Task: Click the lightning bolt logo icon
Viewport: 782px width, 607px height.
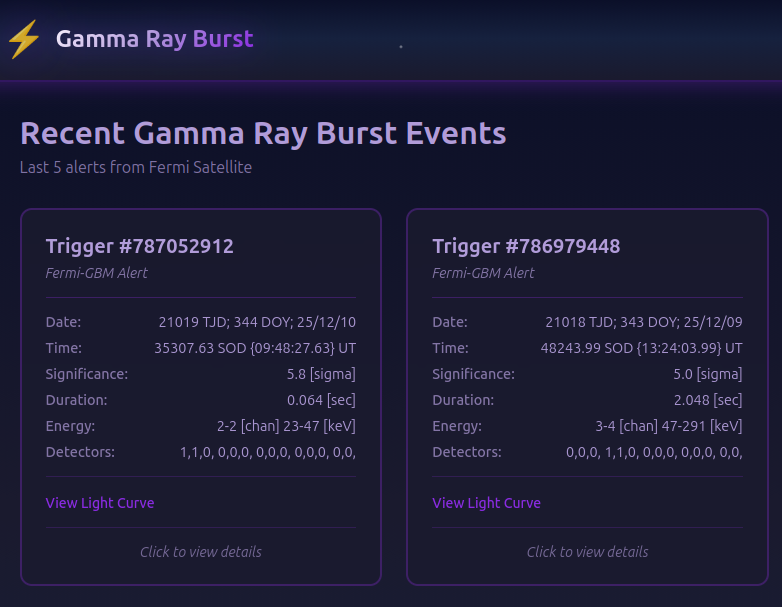Action: 24,39
